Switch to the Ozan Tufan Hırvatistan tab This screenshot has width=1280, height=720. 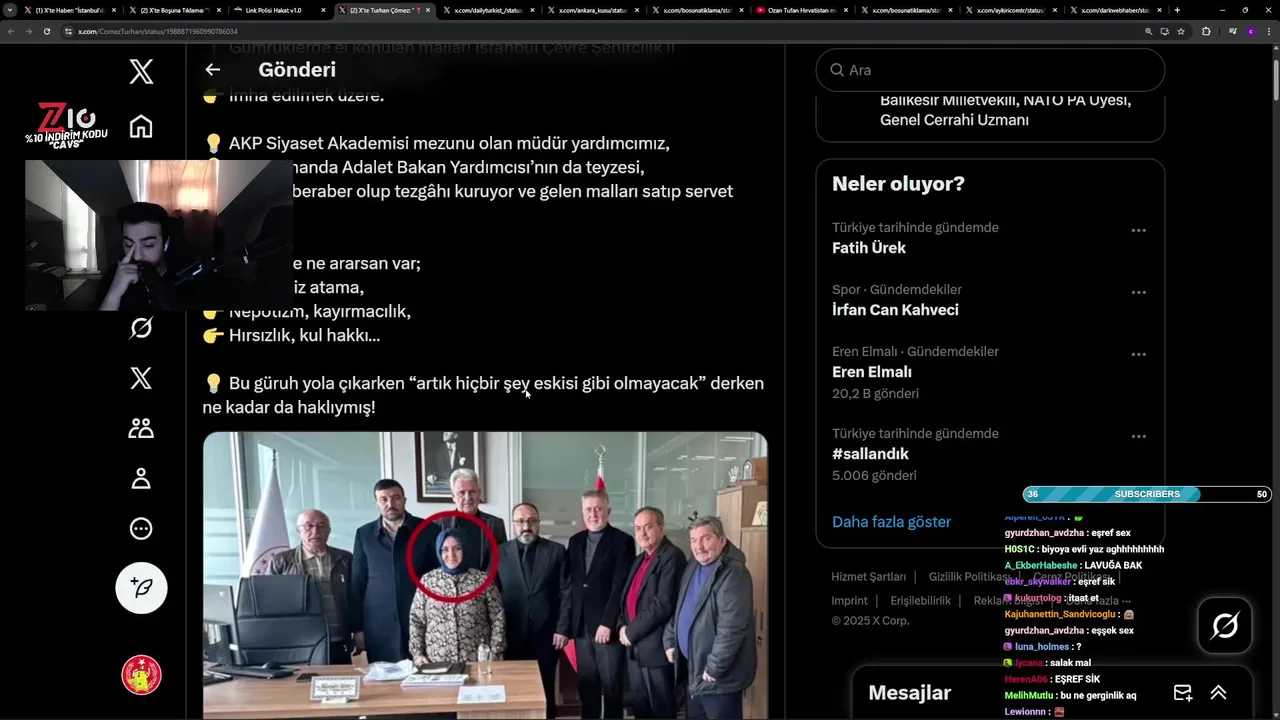pyautogui.click(x=801, y=10)
